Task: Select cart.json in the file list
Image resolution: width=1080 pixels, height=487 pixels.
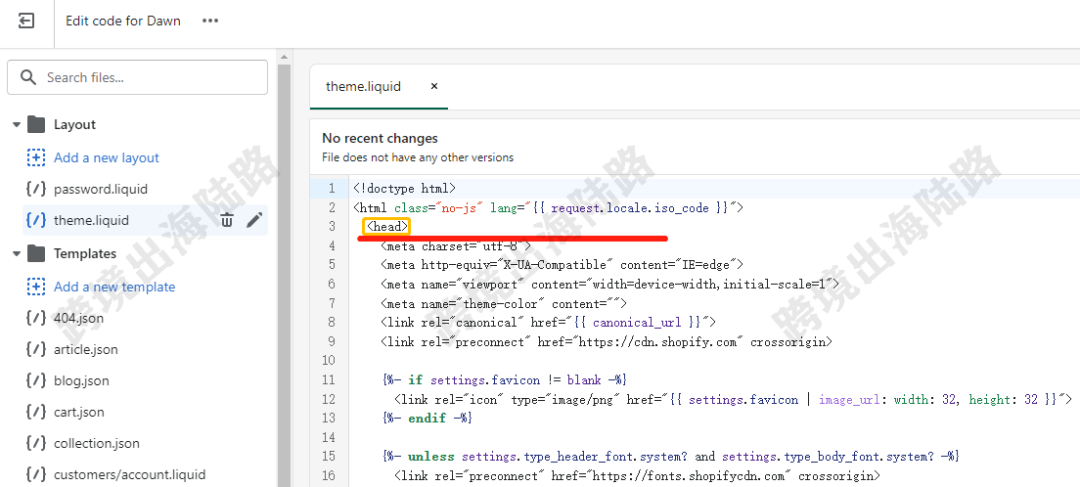Action: 78,412
